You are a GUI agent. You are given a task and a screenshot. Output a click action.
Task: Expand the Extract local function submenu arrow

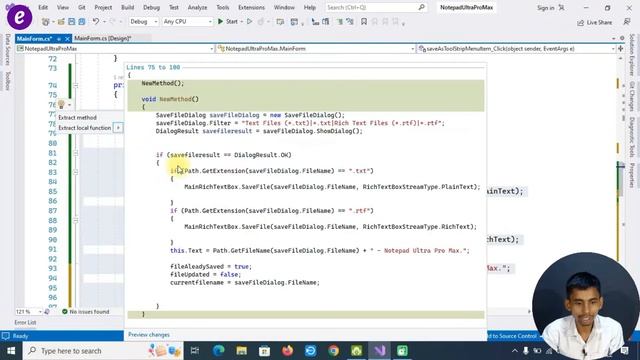click(x=118, y=128)
